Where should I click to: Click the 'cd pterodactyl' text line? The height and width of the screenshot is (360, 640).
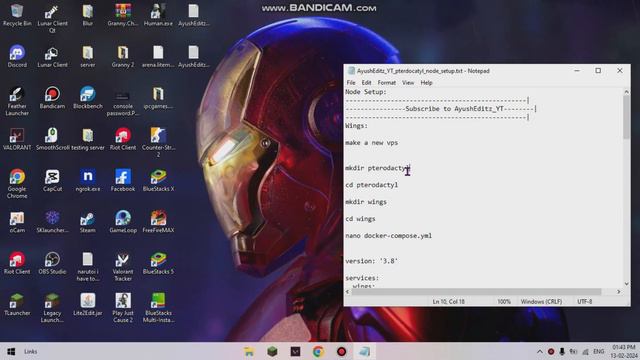tap(371, 185)
